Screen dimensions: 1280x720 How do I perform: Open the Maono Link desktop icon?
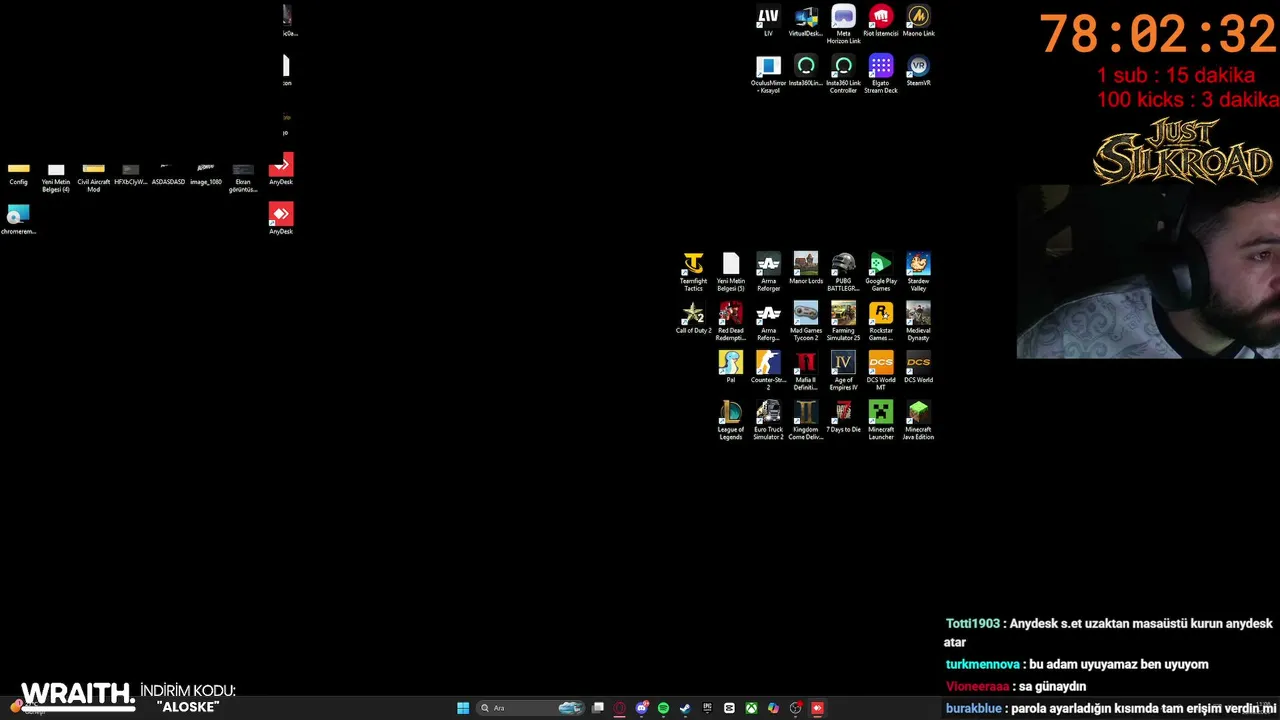pyautogui.click(x=918, y=21)
